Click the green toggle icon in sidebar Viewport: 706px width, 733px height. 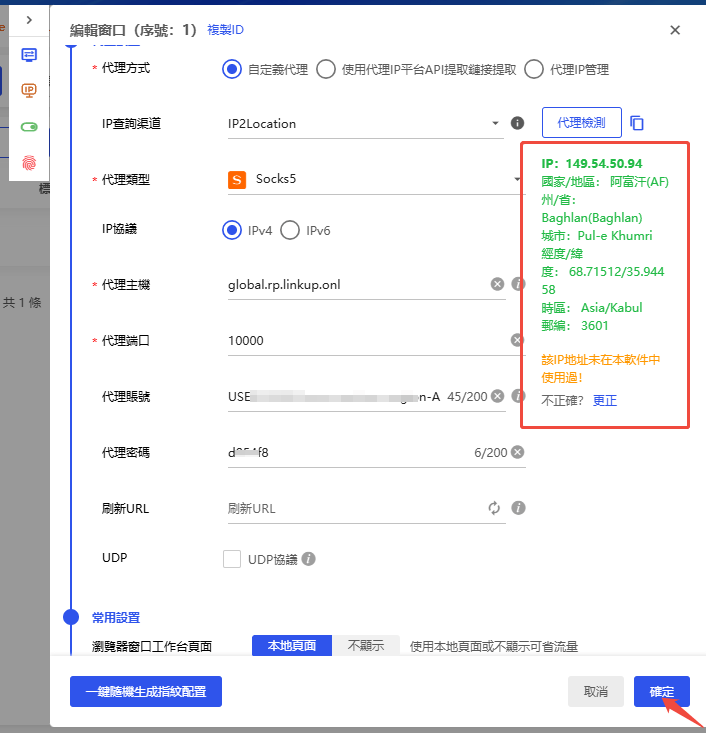point(29,127)
